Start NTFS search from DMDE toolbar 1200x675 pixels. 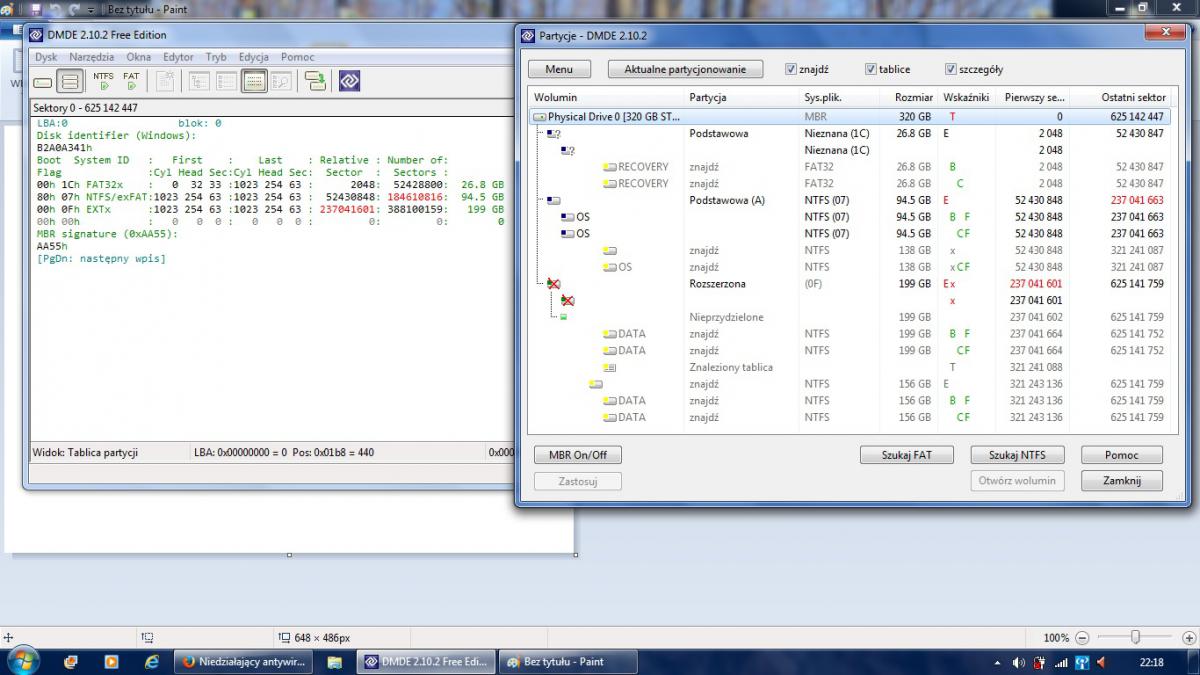(x=103, y=81)
